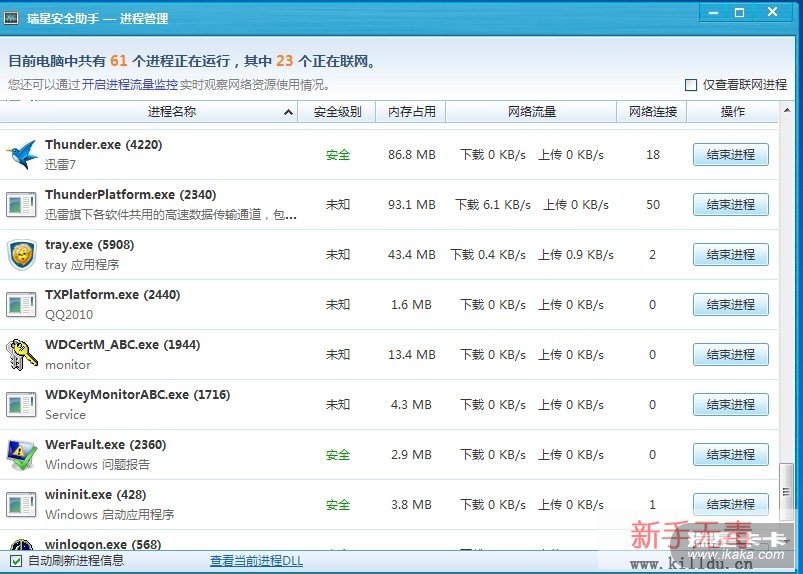This screenshot has width=803, height=574.
Task: Click 下载 6.1 KB/s traffic value
Action: point(493,205)
